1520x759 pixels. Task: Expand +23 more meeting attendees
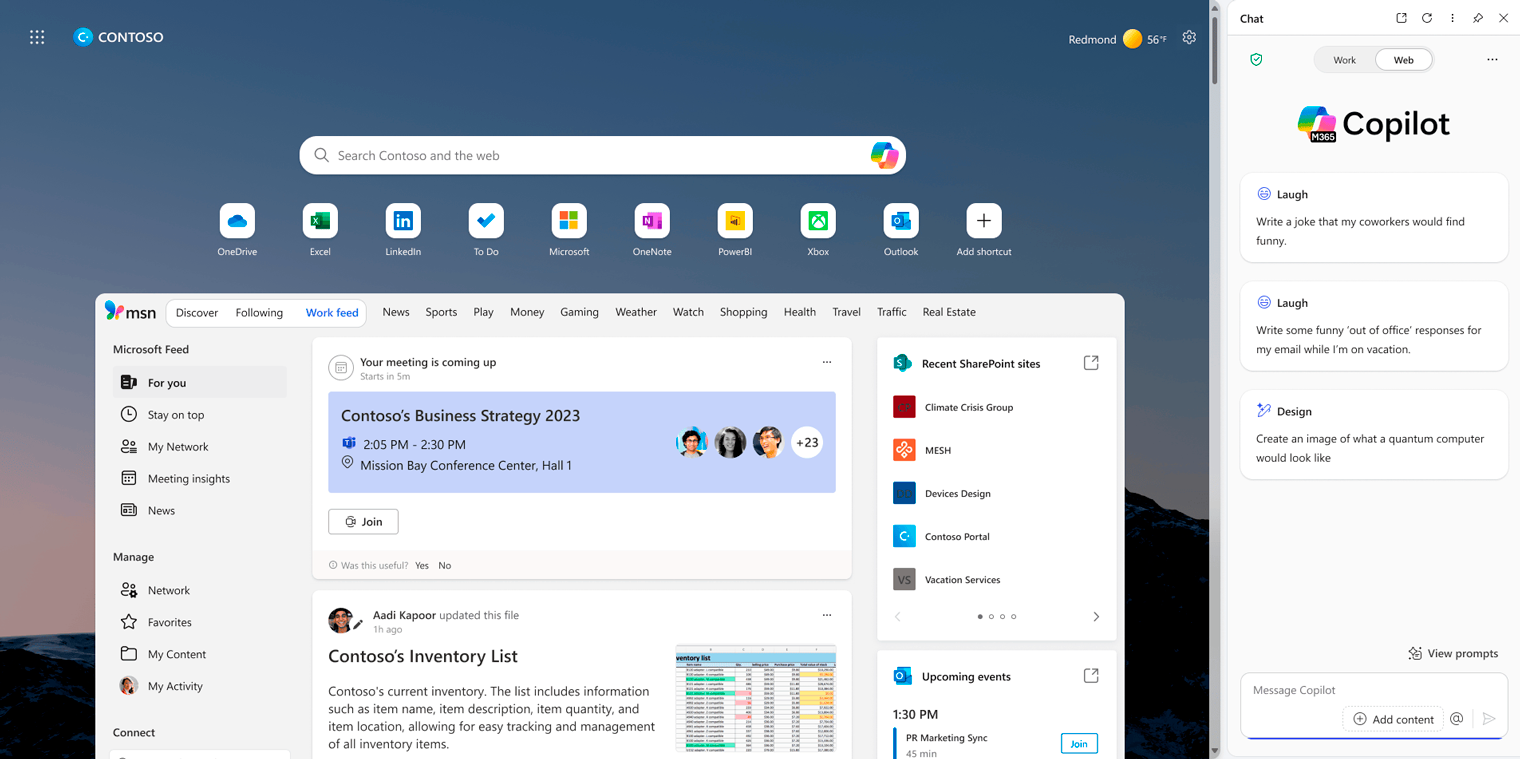pyautogui.click(x=807, y=442)
